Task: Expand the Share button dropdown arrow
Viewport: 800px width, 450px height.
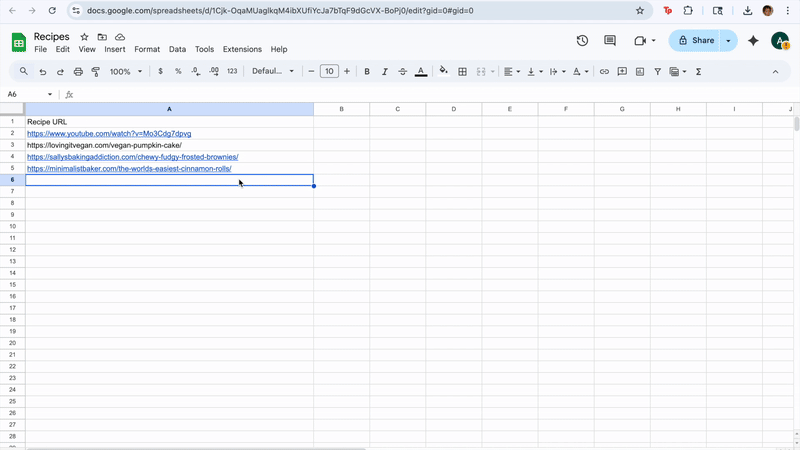Action: point(728,41)
